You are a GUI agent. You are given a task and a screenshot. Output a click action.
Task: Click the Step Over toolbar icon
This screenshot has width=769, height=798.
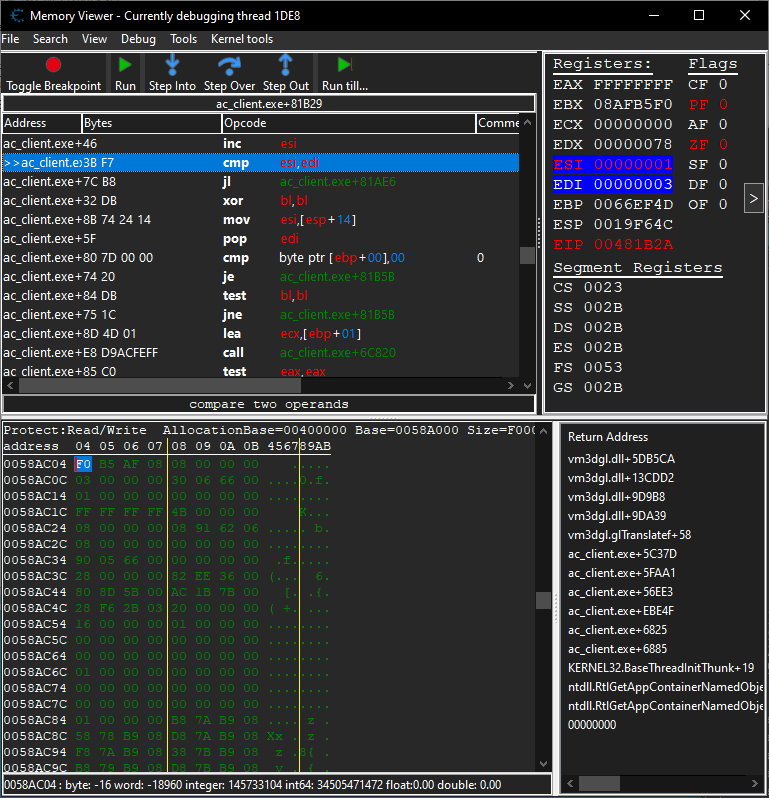(230, 65)
